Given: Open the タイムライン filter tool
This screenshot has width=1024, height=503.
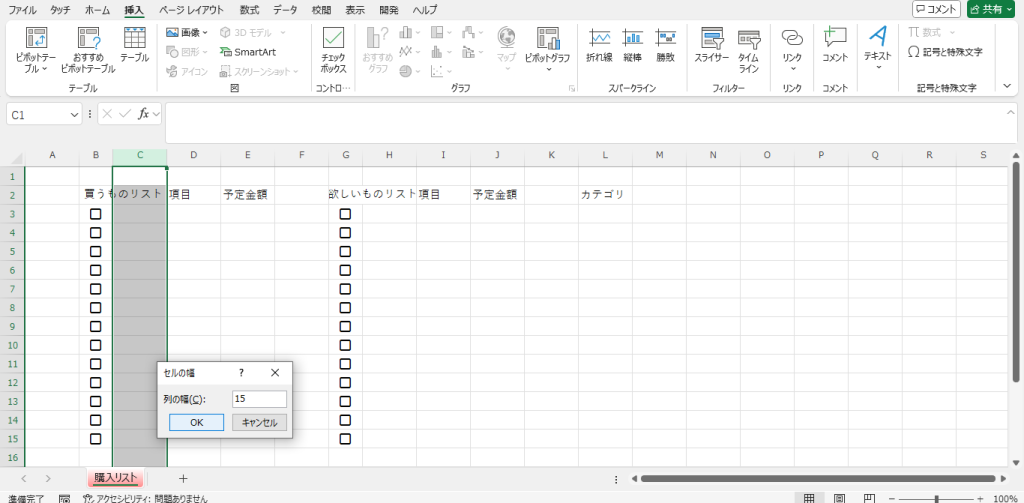Looking at the screenshot, I should (x=748, y=40).
